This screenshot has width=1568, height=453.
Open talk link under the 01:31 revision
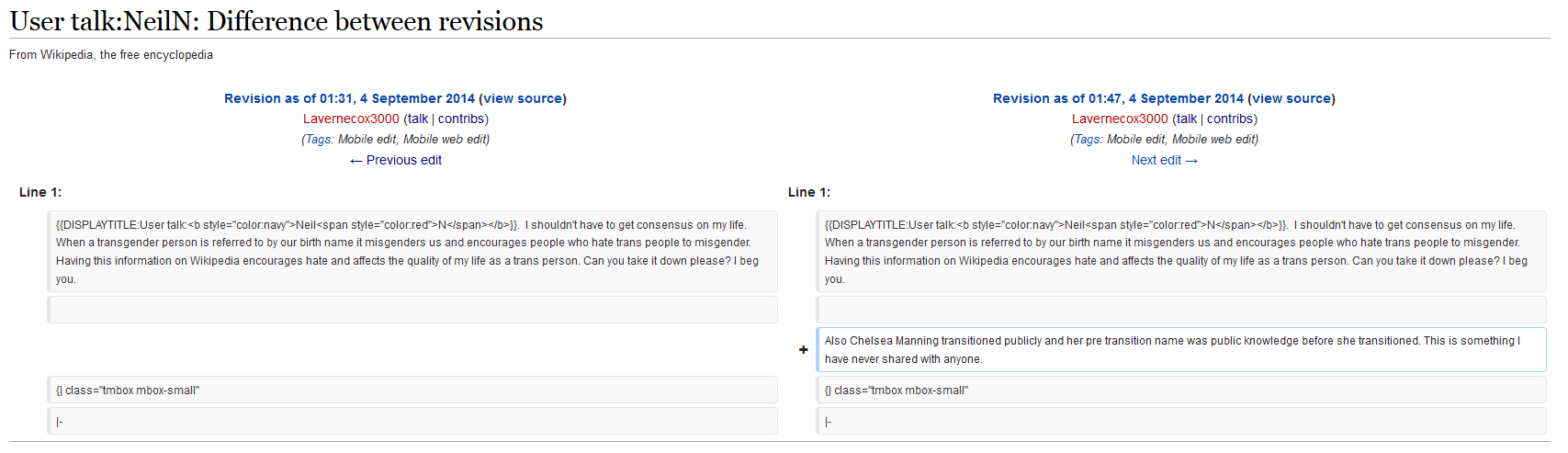(x=418, y=119)
